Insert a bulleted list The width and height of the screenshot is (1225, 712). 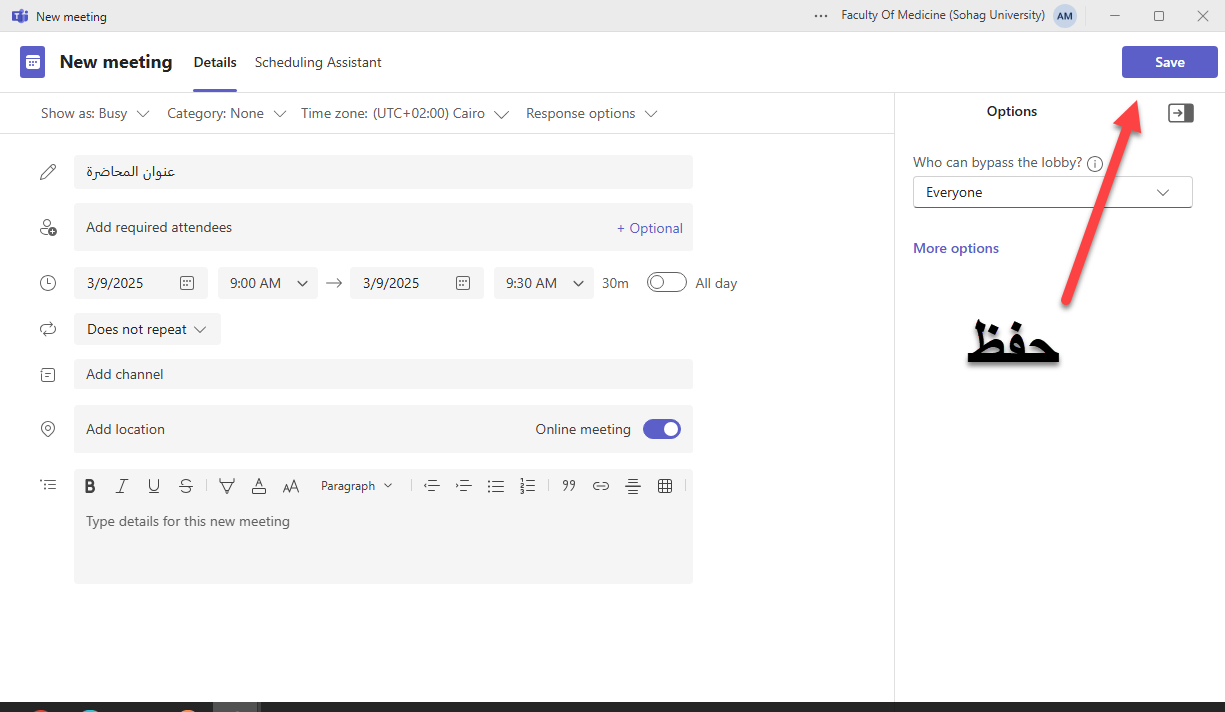pyautogui.click(x=495, y=486)
